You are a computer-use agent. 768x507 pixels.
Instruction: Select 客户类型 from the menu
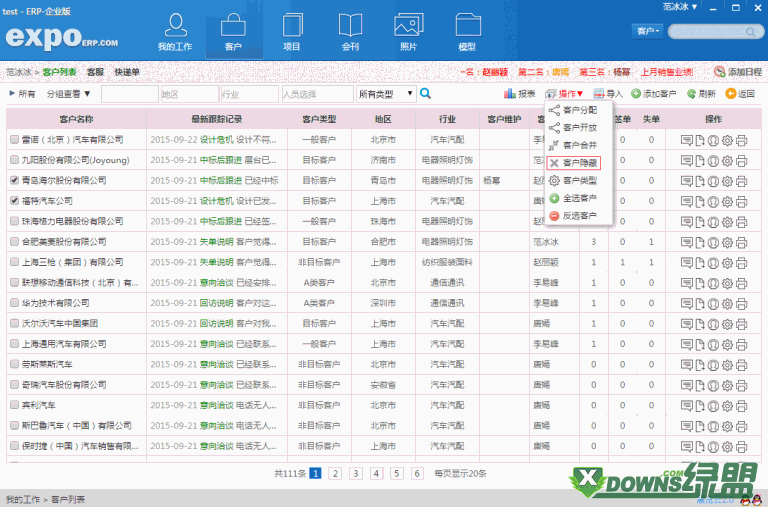(573, 180)
